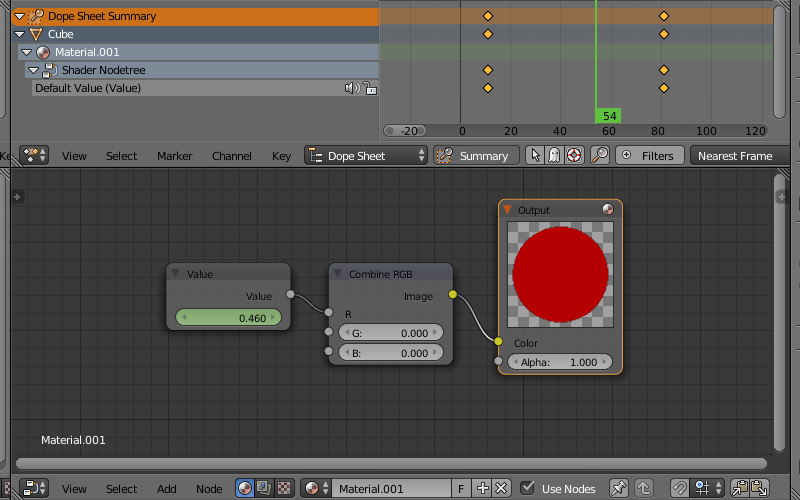
Task: Mute the Default Value channel speaker icon
Action: (x=352, y=88)
